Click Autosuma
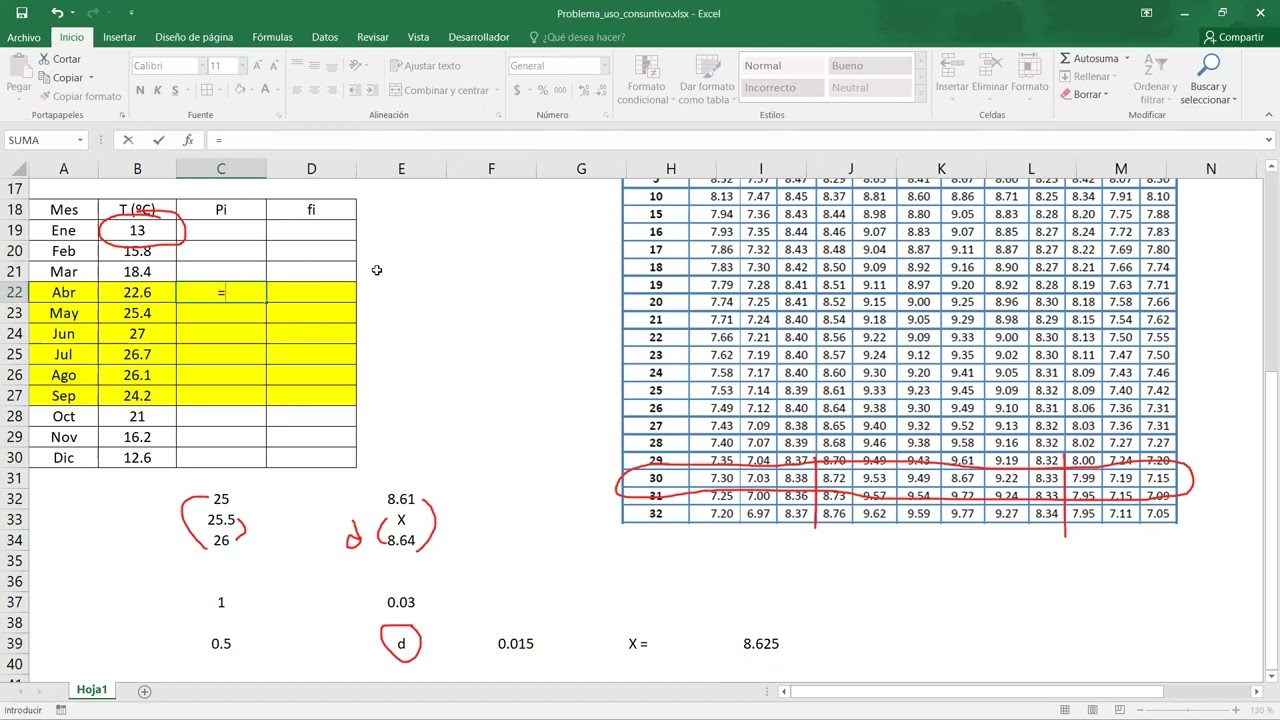1280x720 pixels. click(1089, 58)
